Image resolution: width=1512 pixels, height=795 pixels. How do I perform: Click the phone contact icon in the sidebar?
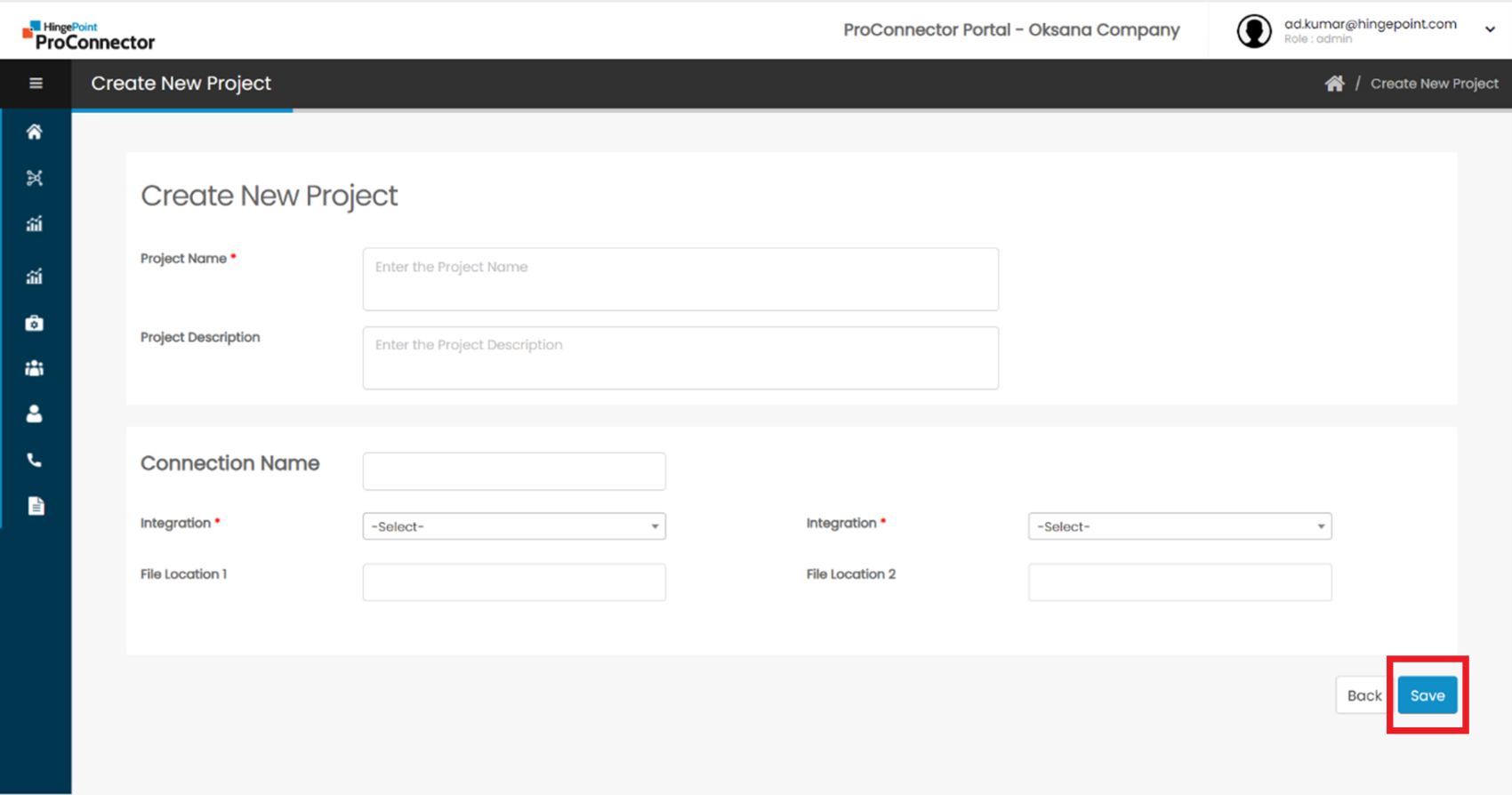click(x=35, y=461)
